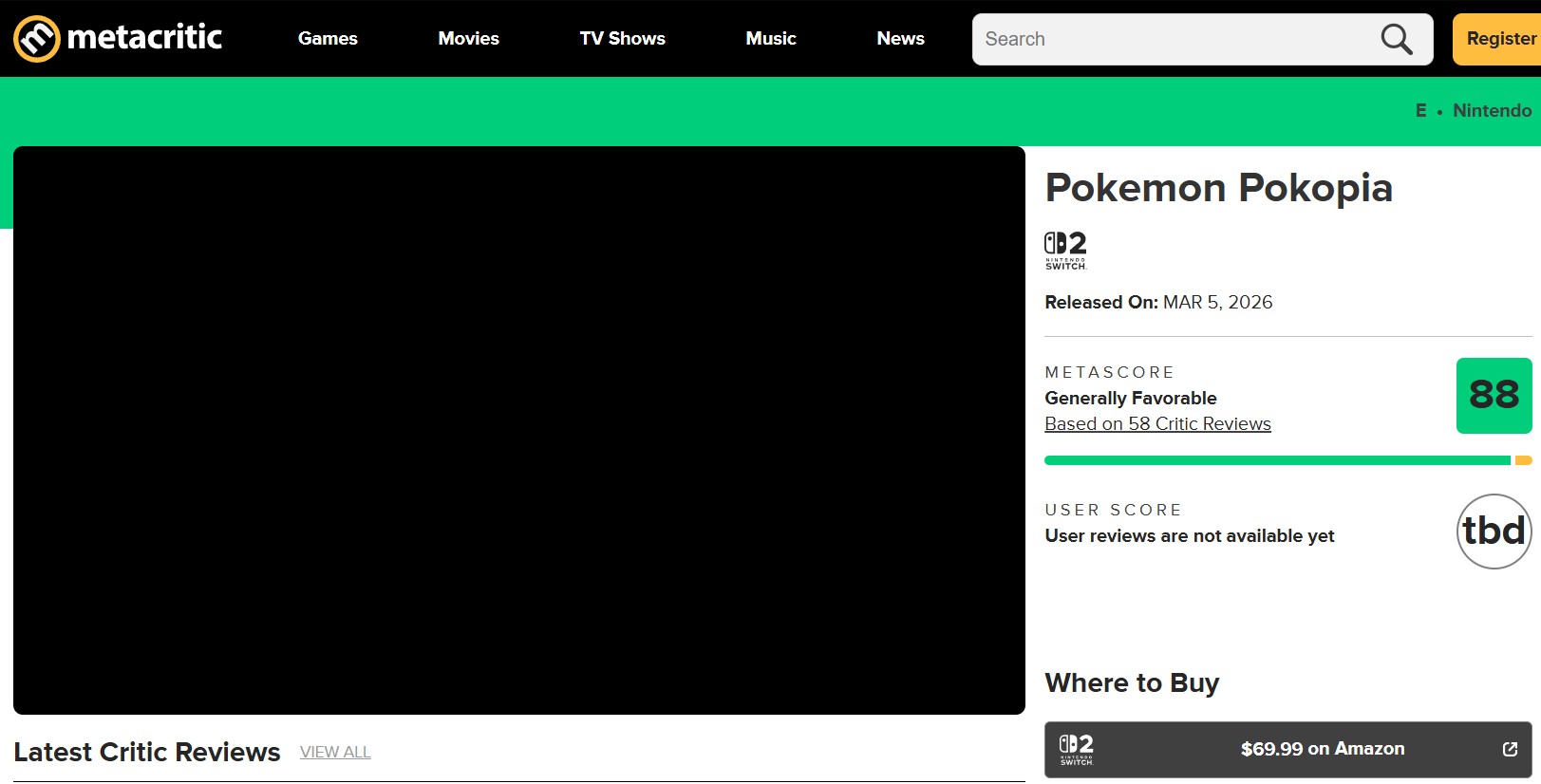Go to the TV Shows section
1541x784 pixels.
click(622, 39)
